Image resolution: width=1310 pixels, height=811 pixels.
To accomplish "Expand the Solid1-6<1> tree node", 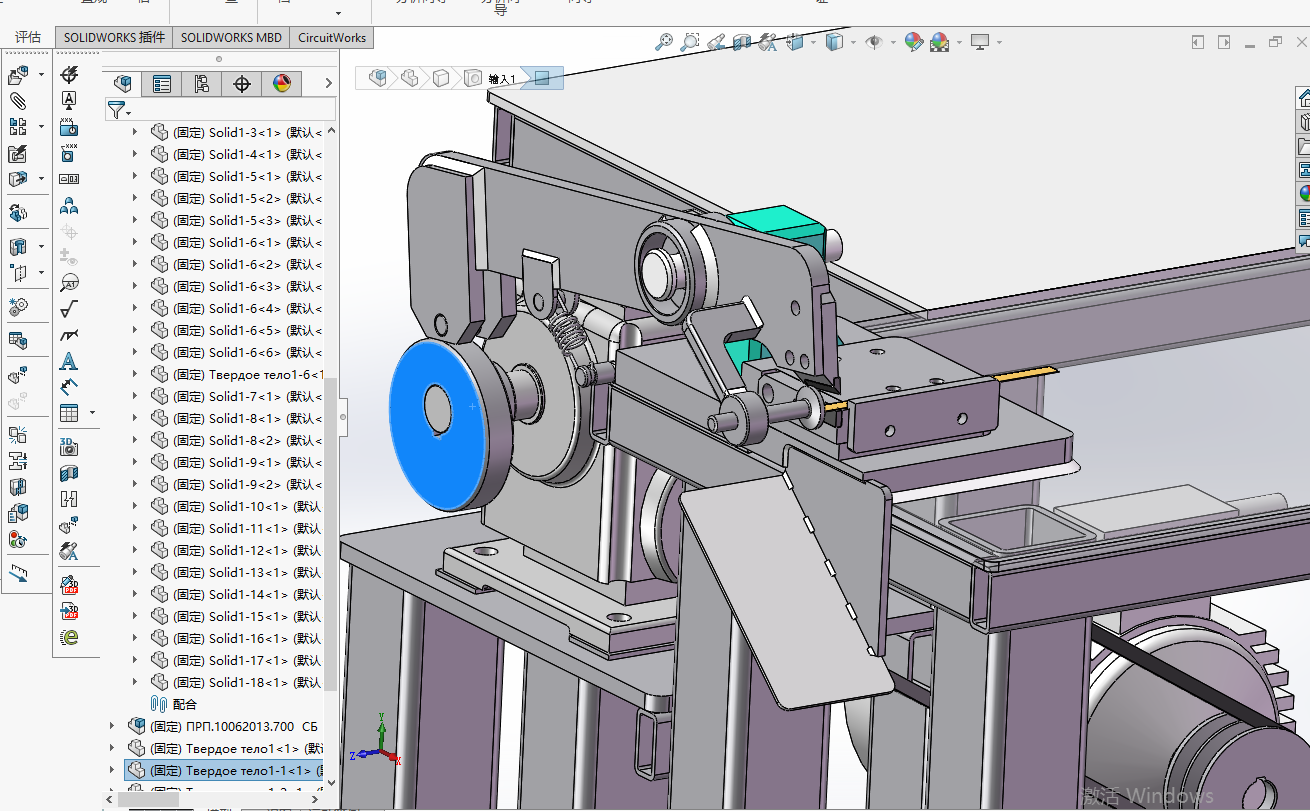I will 136,243.
